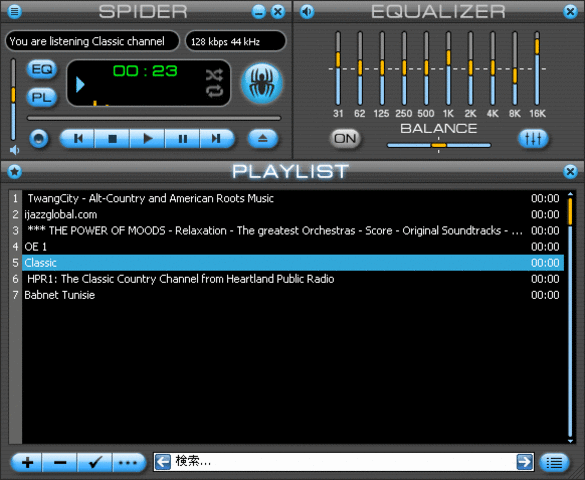Skip to previous track
The width and height of the screenshot is (585, 480).
[x=78, y=139]
